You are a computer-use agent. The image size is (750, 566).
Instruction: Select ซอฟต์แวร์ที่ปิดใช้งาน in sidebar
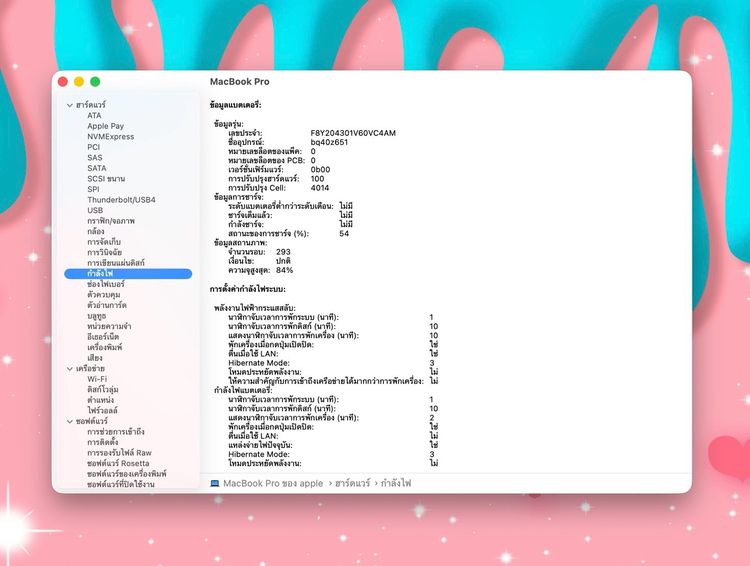[121, 484]
